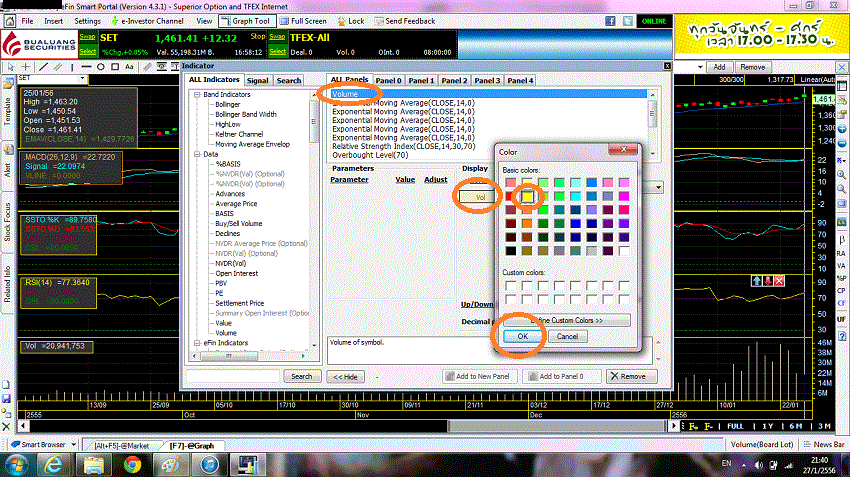Select Relative Strength Index(CLOSE,14,30,70) entry

[x=403, y=146]
